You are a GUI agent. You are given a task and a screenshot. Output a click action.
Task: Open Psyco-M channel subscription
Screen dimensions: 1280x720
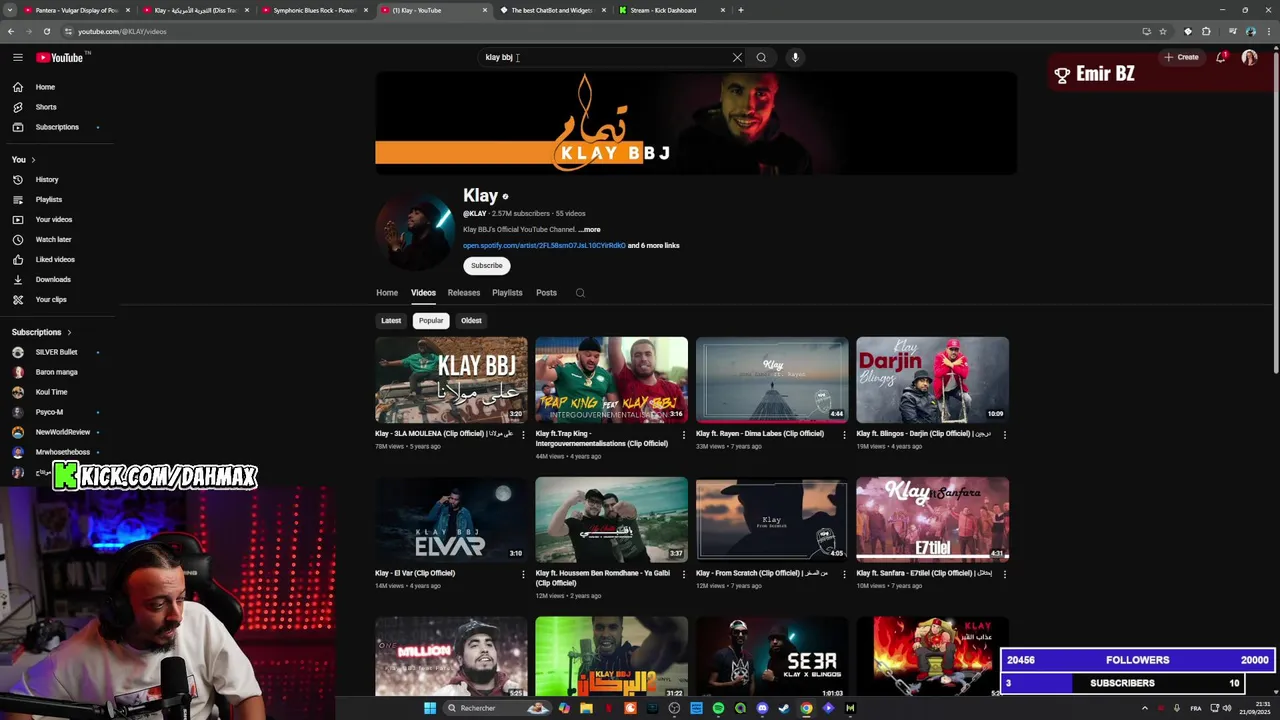click(x=58, y=412)
